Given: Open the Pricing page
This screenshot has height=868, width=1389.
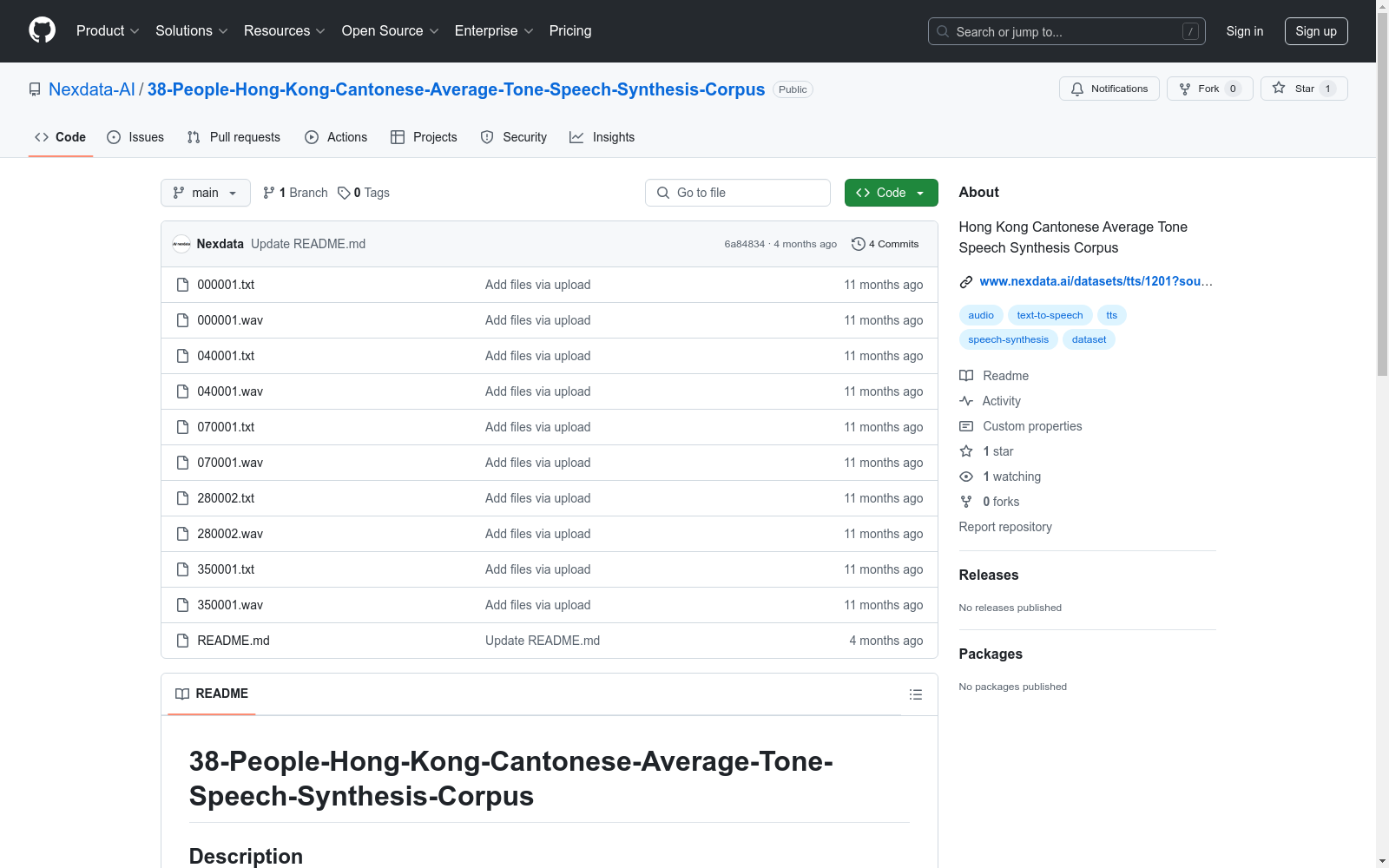Looking at the screenshot, I should (x=570, y=30).
